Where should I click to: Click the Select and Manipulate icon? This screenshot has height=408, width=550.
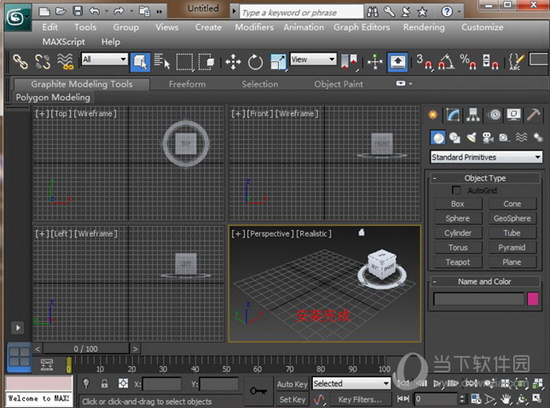[375, 62]
